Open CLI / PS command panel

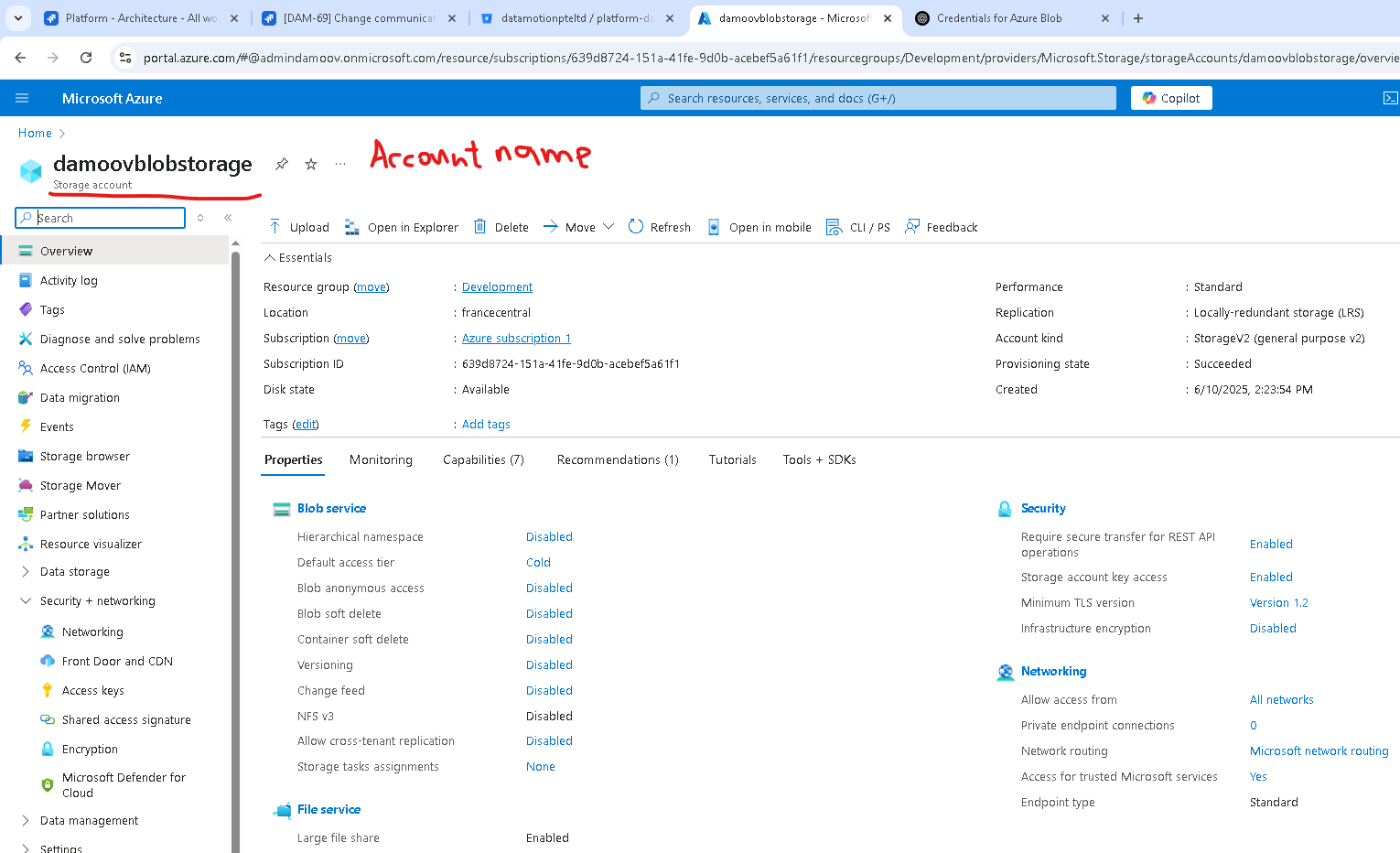coord(858,227)
